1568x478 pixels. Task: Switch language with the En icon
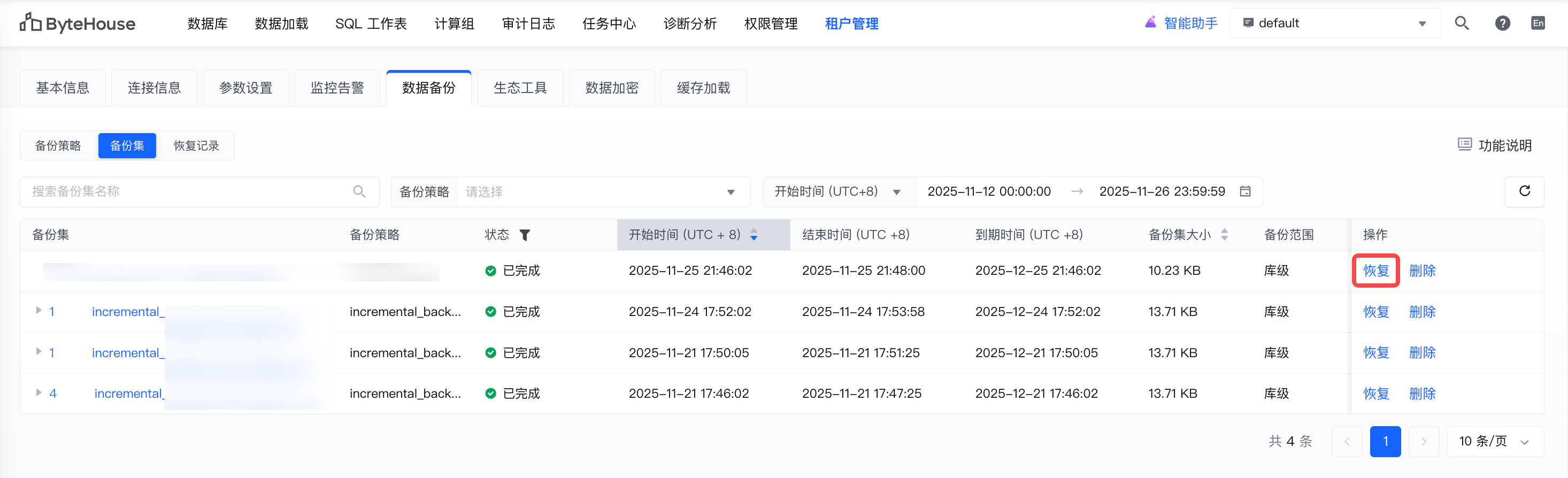(1538, 23)
